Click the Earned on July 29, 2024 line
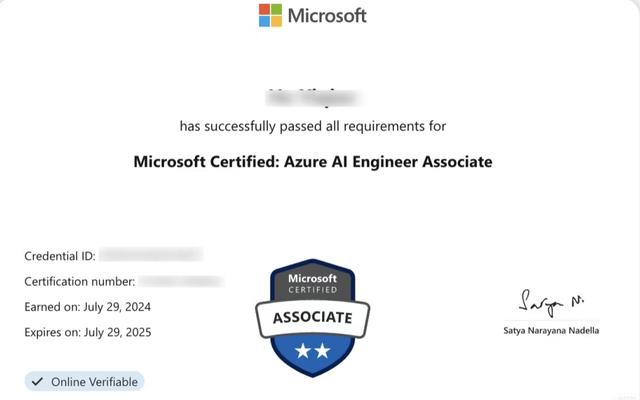Viewport: 640px width, 400px height. (x=88, y=306)
